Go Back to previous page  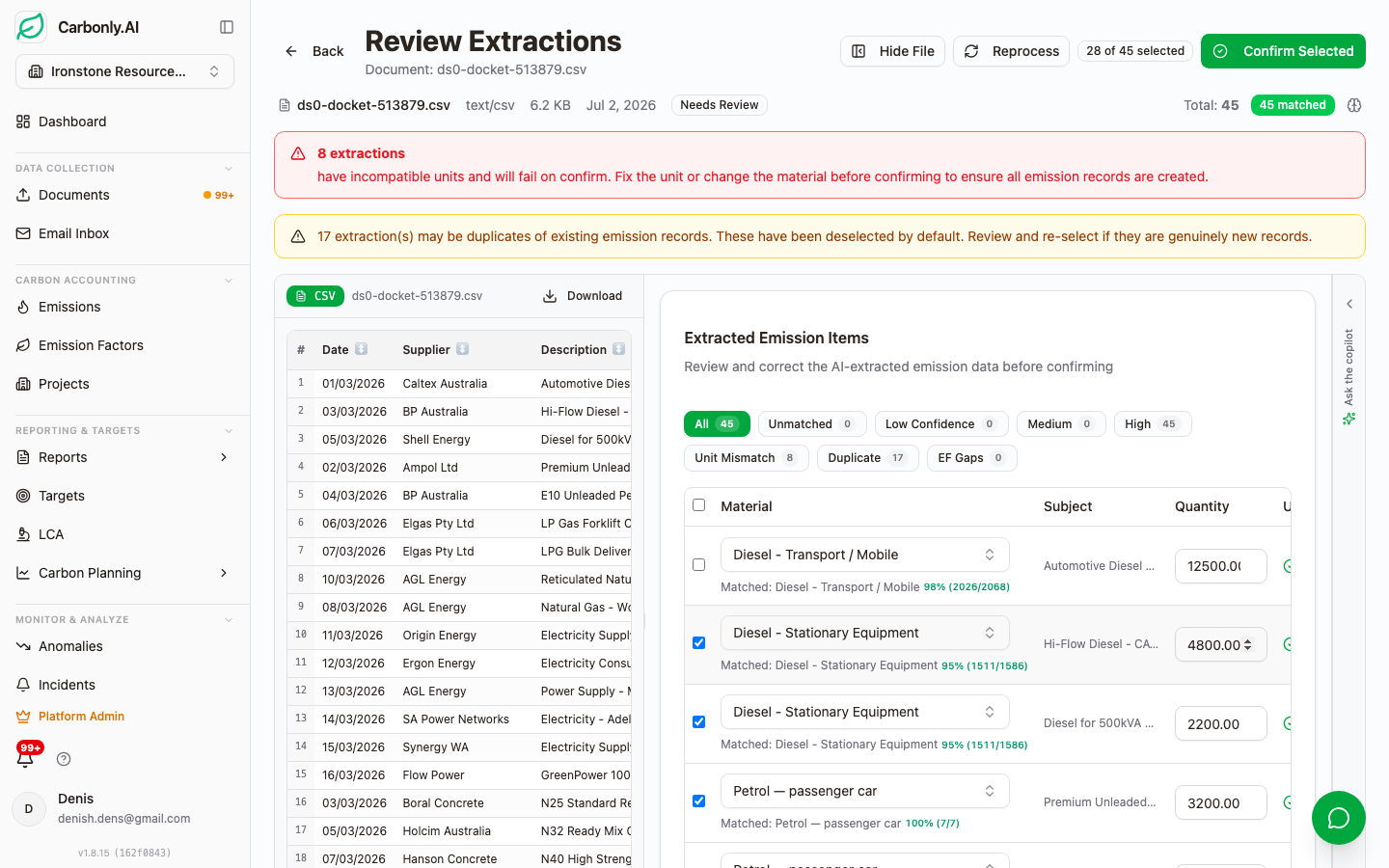tap(314, 51)
